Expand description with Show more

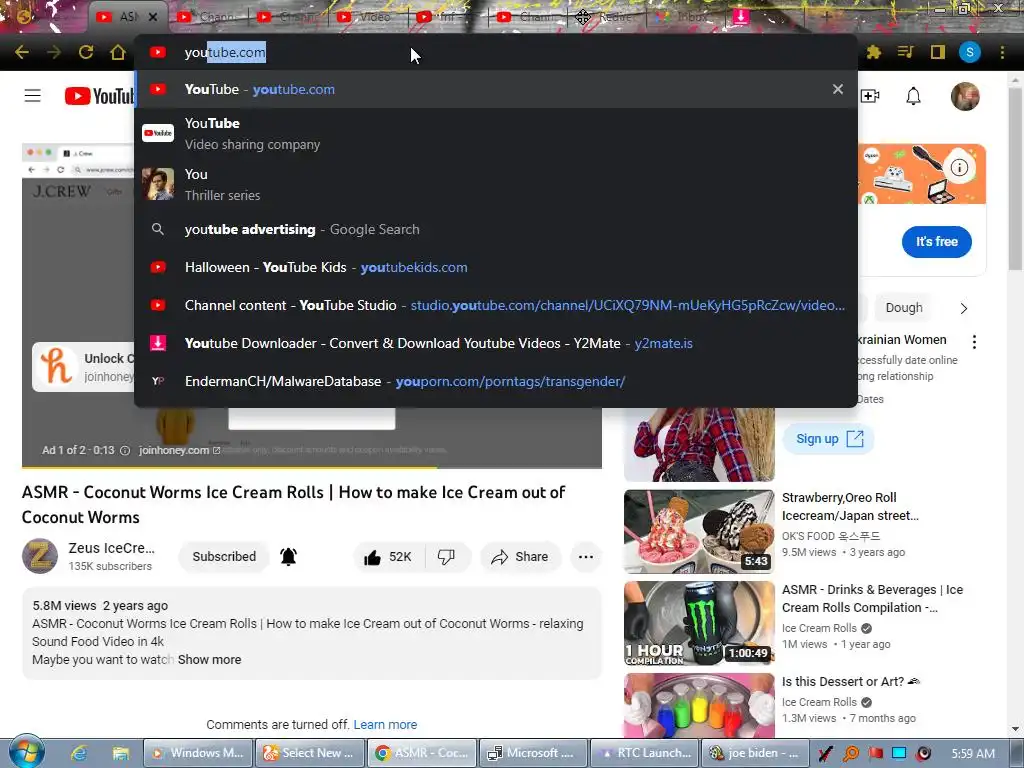pos(210,660)
